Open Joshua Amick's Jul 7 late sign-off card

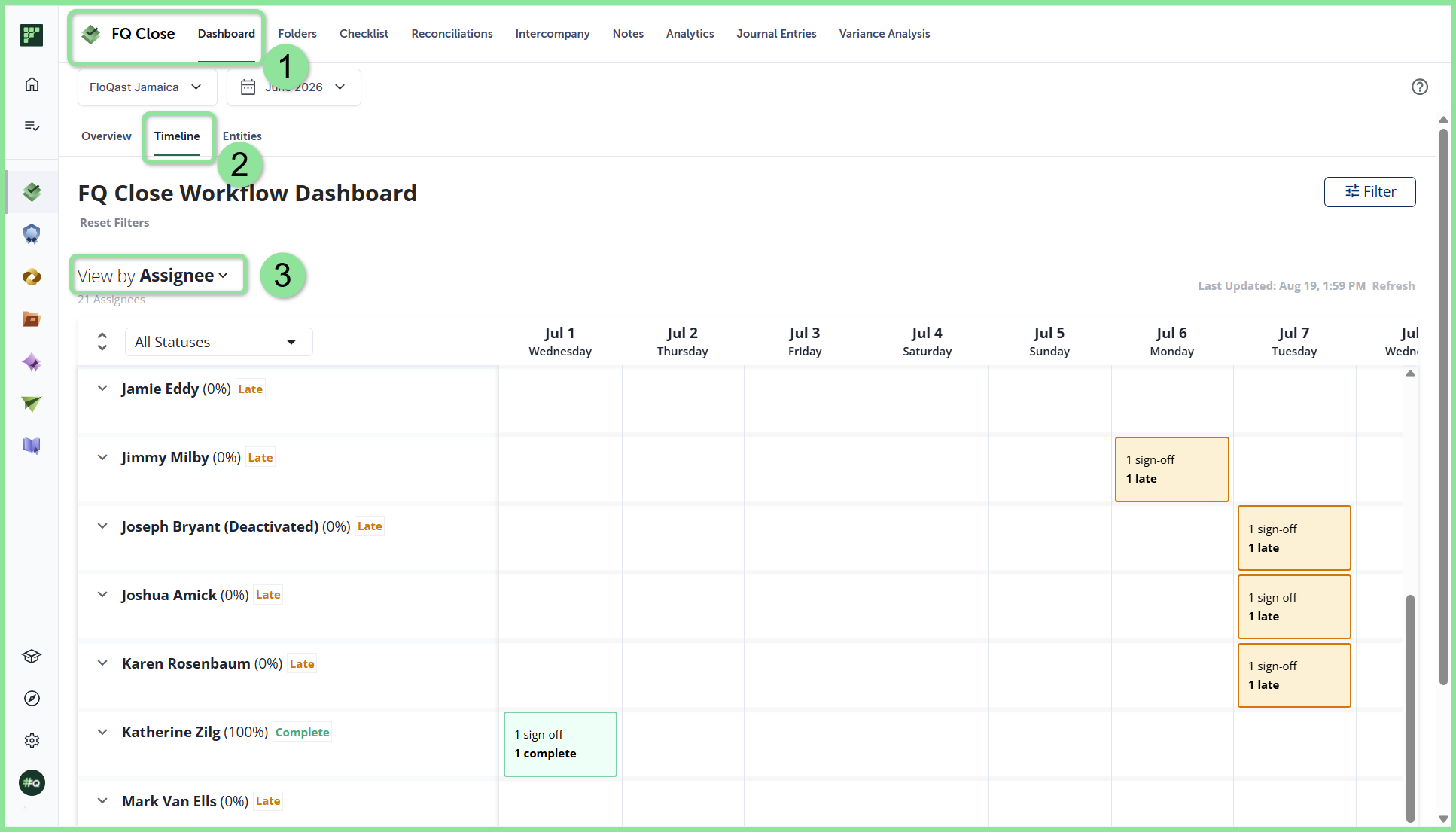click(x=1294, y=607)
